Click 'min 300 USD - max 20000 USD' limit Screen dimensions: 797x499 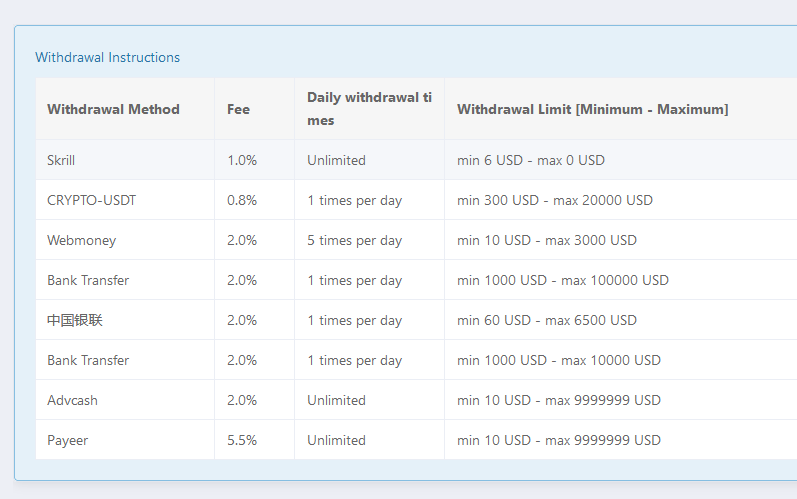coord(555,200)
